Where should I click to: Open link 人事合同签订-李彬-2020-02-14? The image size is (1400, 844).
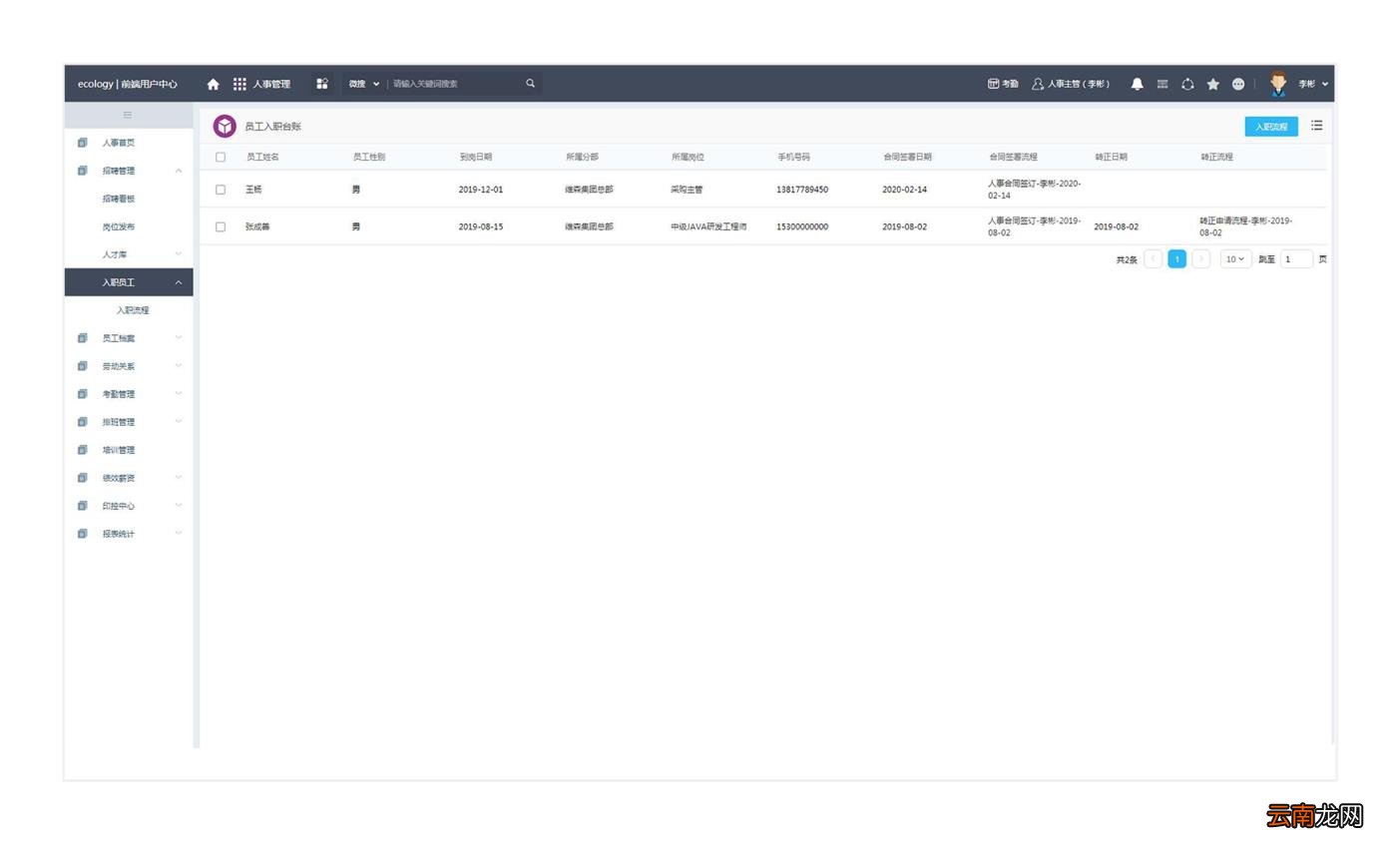click(x=1035, y=190)
